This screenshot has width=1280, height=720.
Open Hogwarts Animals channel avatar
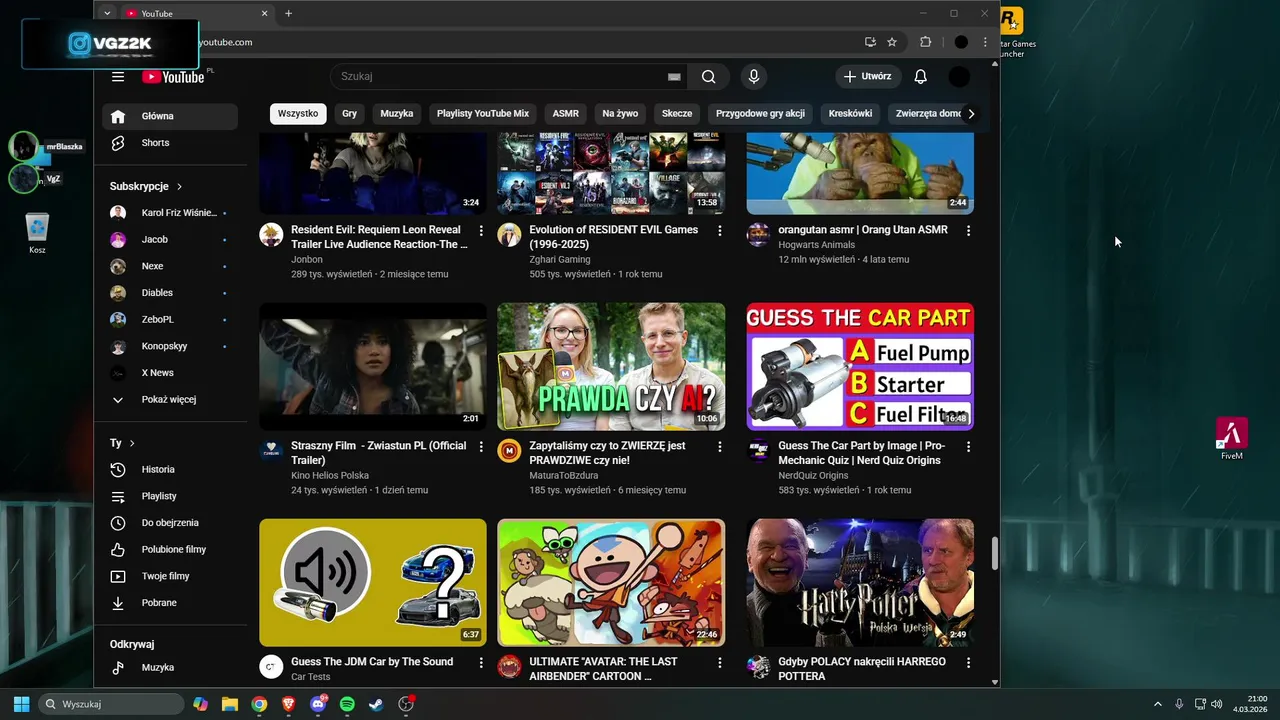pos(758,235)
